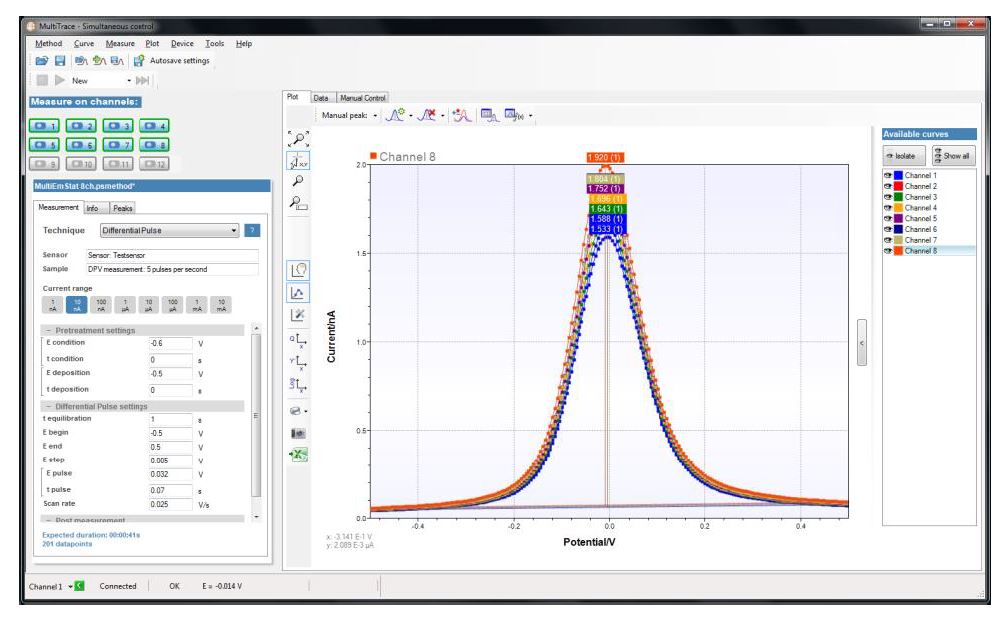This screenshot has width=1007, height=620.
Task: Open a file with the folder icon
Action: [x=42, y=60]
